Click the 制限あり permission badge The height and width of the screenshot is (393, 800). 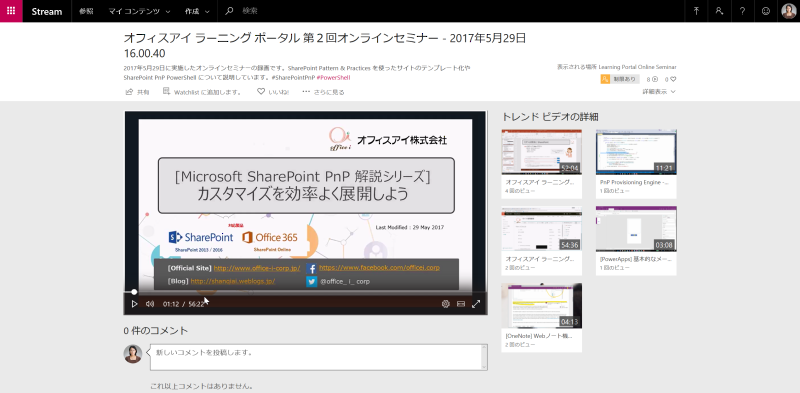620,79
